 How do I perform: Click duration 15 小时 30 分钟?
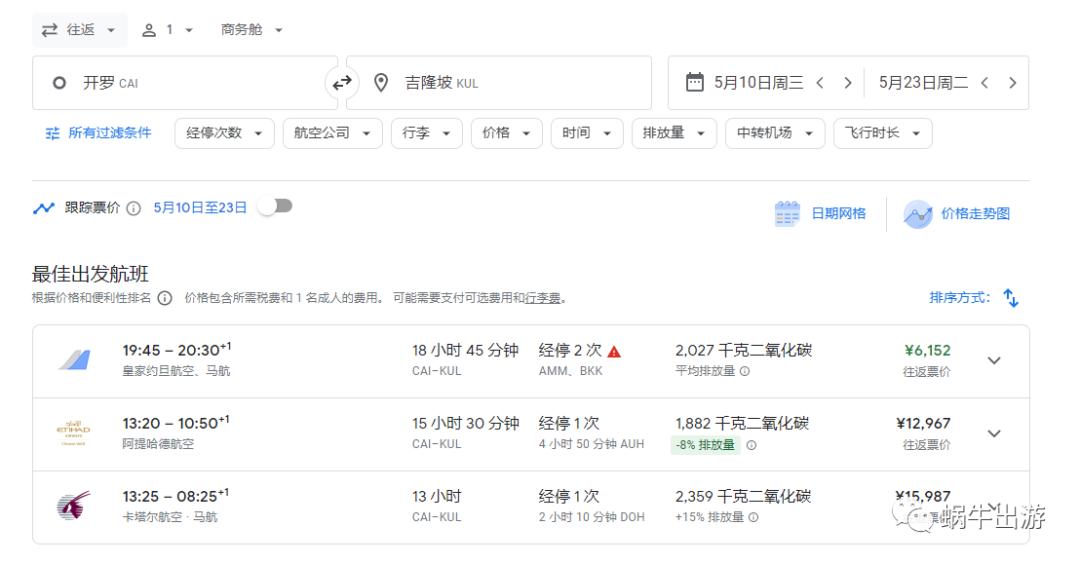coord(466,424)
